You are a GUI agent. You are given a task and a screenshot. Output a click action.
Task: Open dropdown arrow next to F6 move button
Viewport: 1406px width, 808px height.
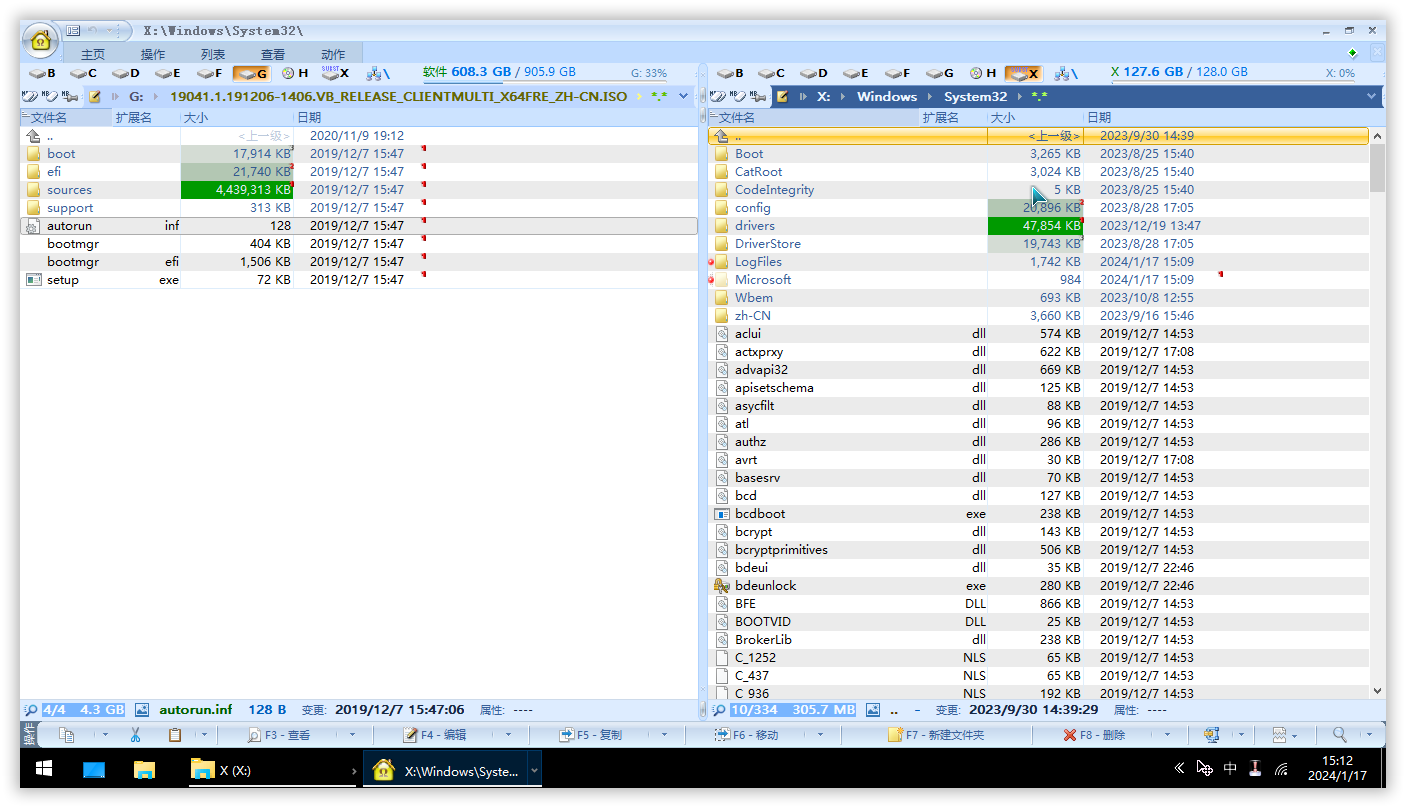click(820, 735)
